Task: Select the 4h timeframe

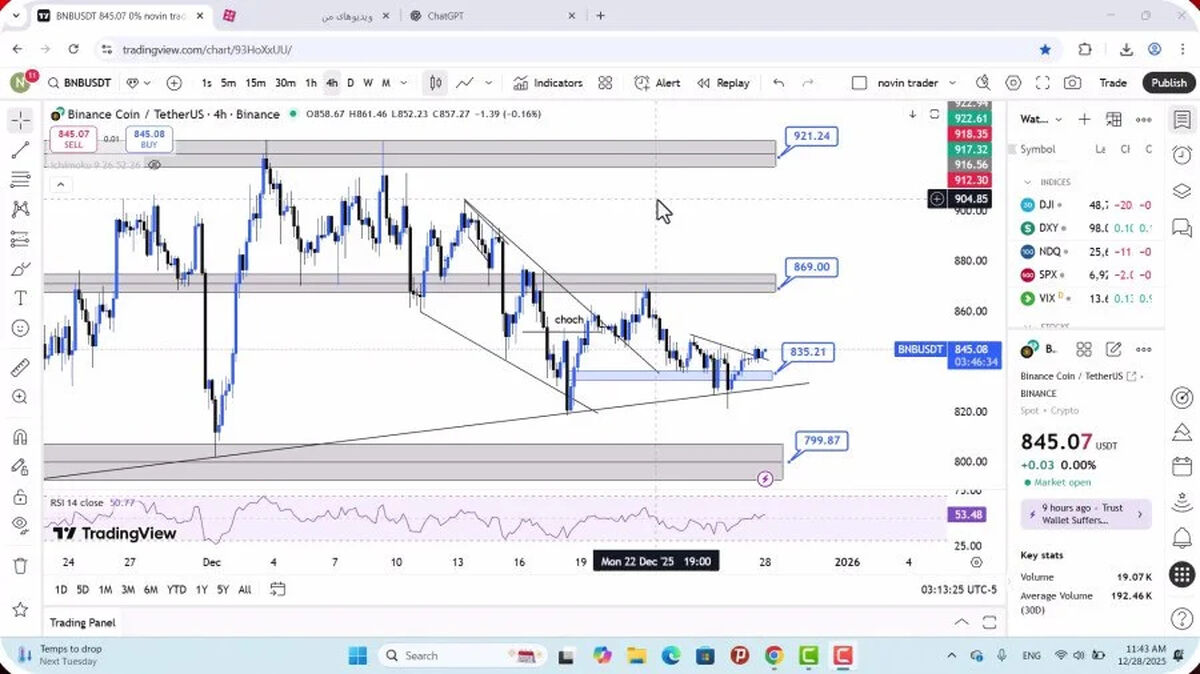Action: [332, 83]
